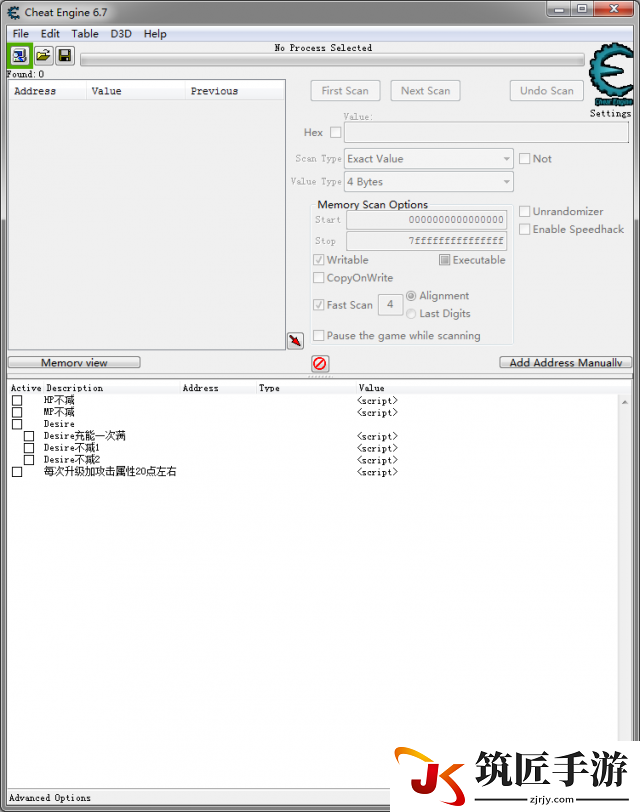
Task: Click the script value of HP不减
Action: click(377, 400)
